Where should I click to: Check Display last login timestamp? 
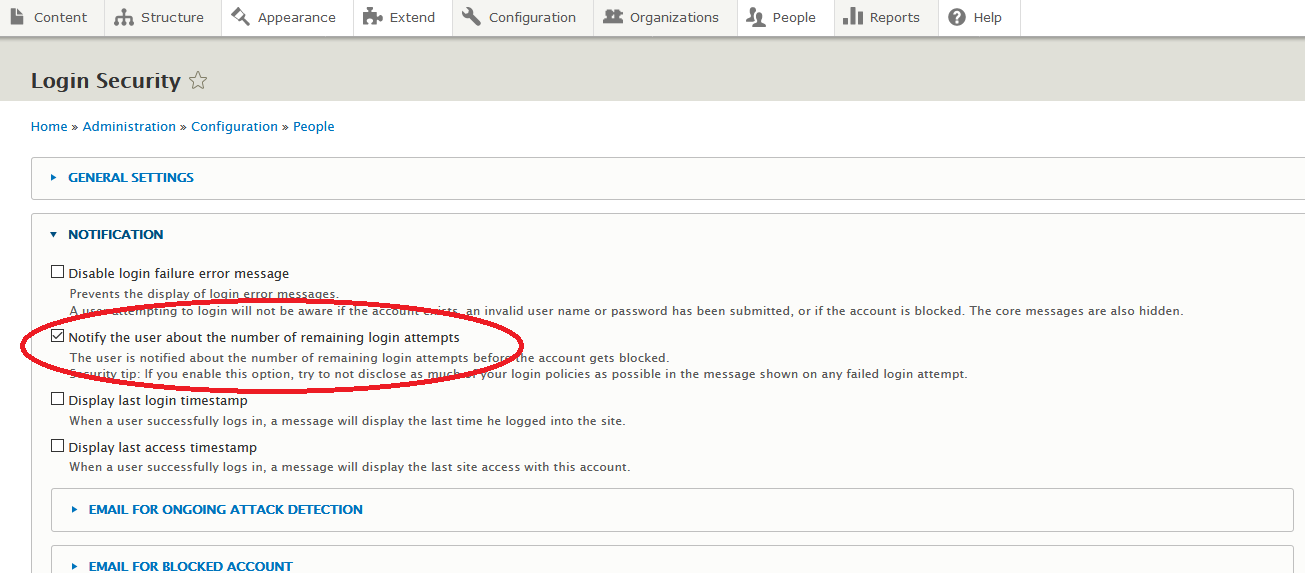[58, 399]
